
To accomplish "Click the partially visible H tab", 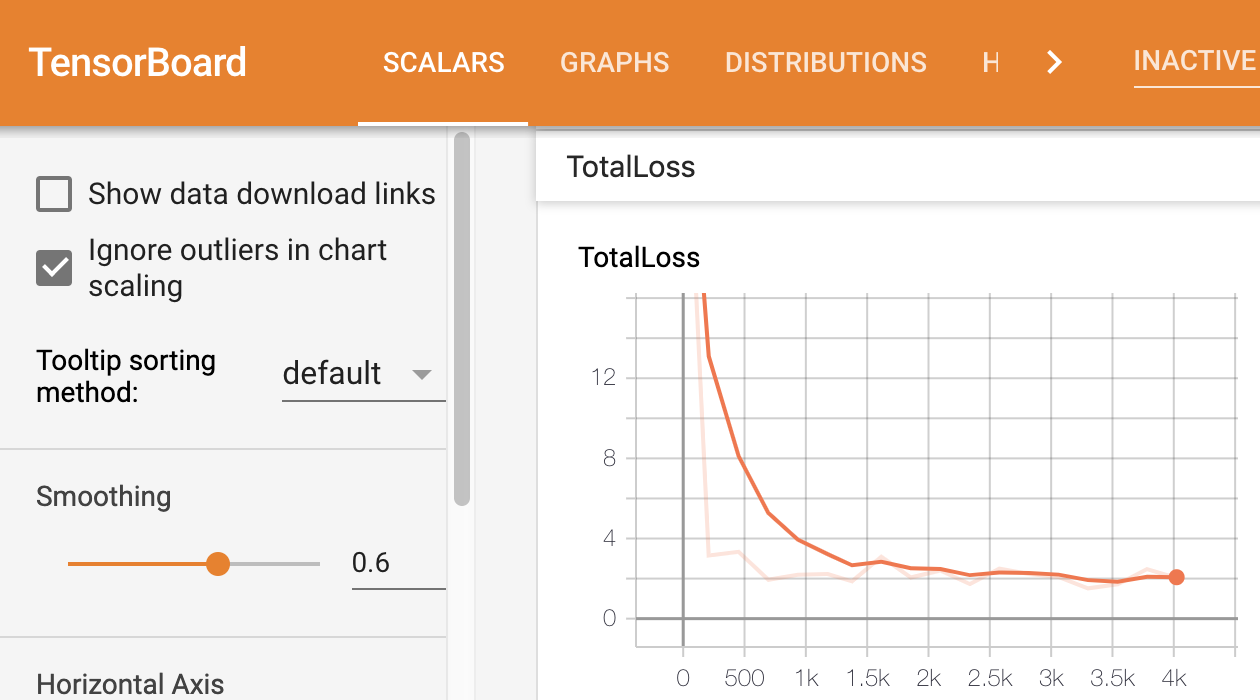I will [991, 63].
